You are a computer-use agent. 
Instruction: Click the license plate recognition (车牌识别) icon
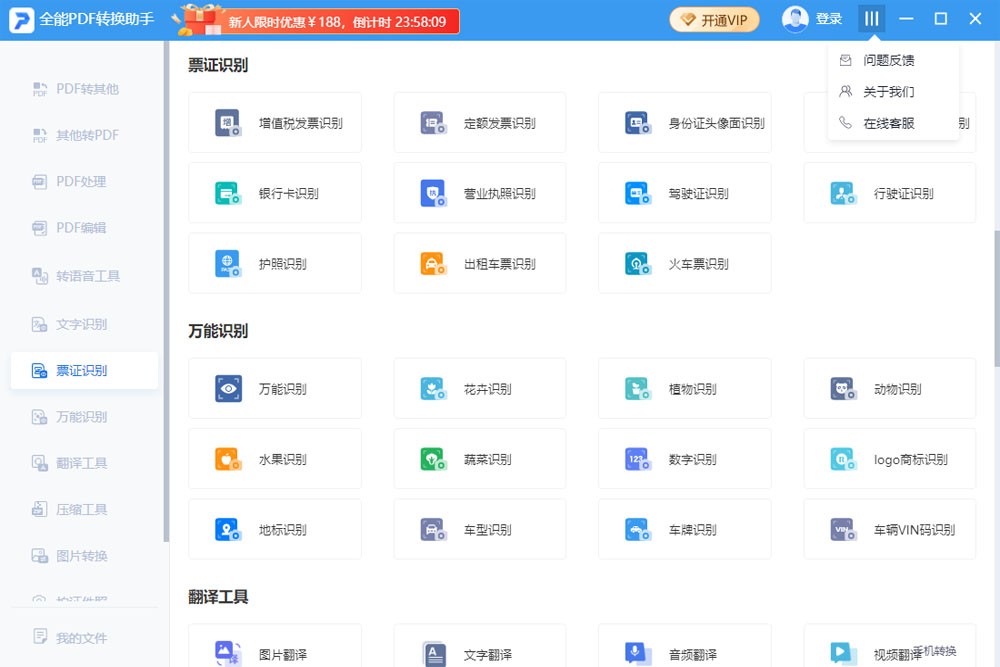coord(638,529)
